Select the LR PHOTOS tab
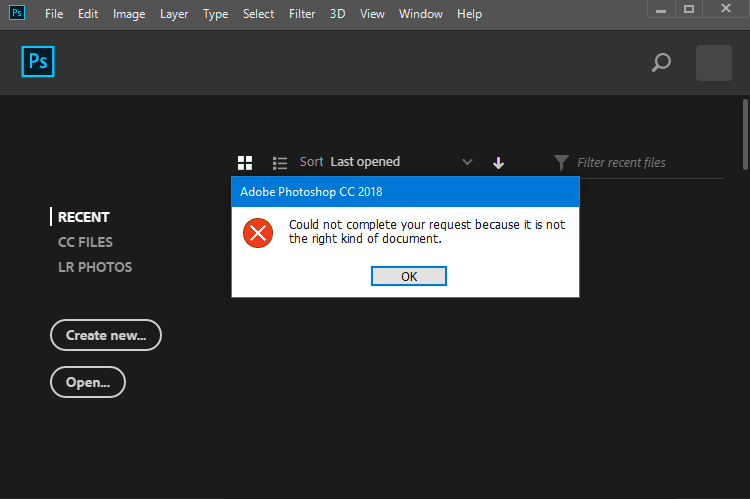 coord(95,267)
